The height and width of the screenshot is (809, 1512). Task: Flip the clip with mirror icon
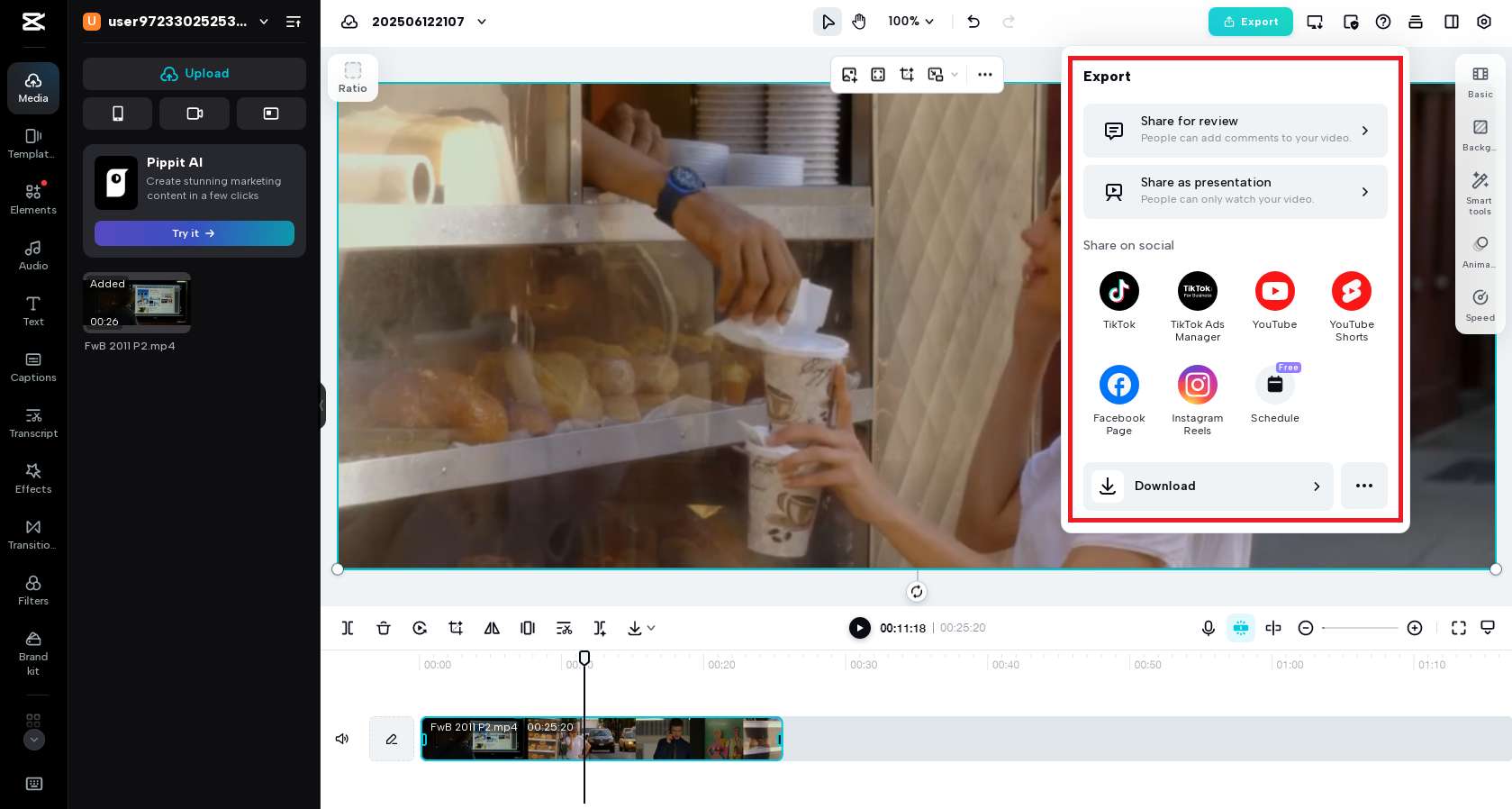492,628
